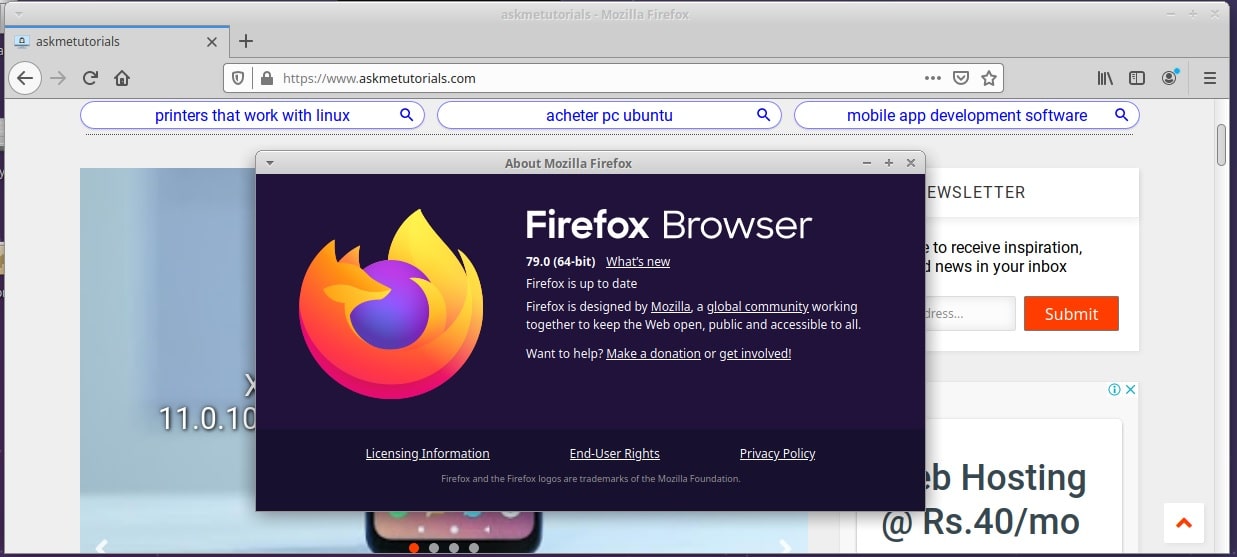1237x557 pixels.
Task: Open the Privacy Policy link
Action: 777,453
